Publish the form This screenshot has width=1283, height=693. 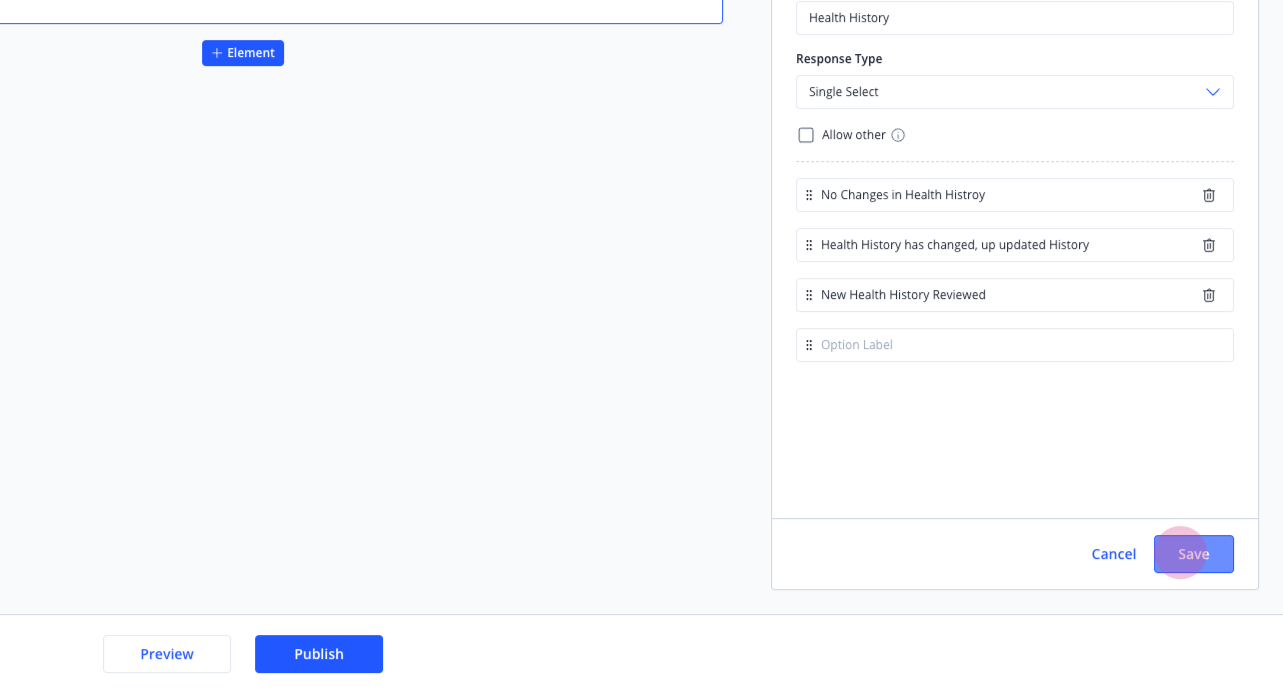tap(319, 654)
